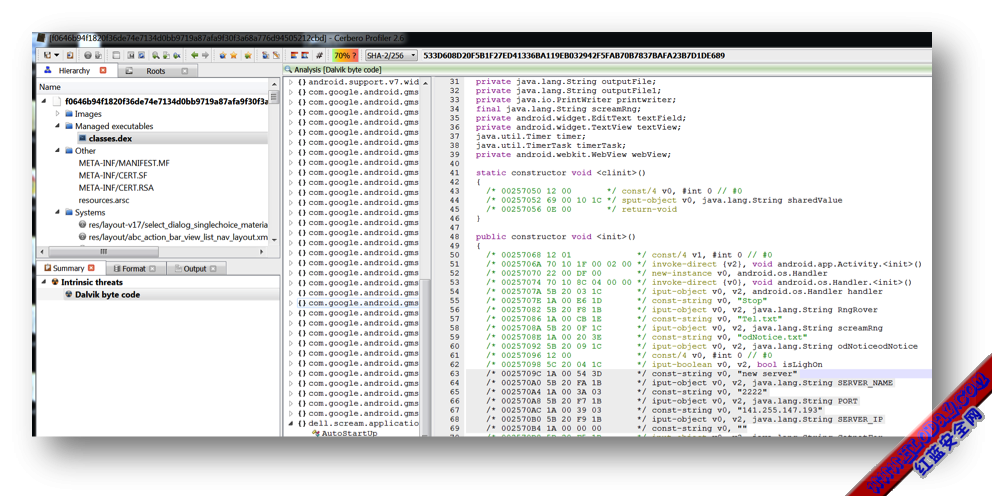Click the blank window toolbar icon
Viewport: 997px width, 501px height.
(116, 55)
